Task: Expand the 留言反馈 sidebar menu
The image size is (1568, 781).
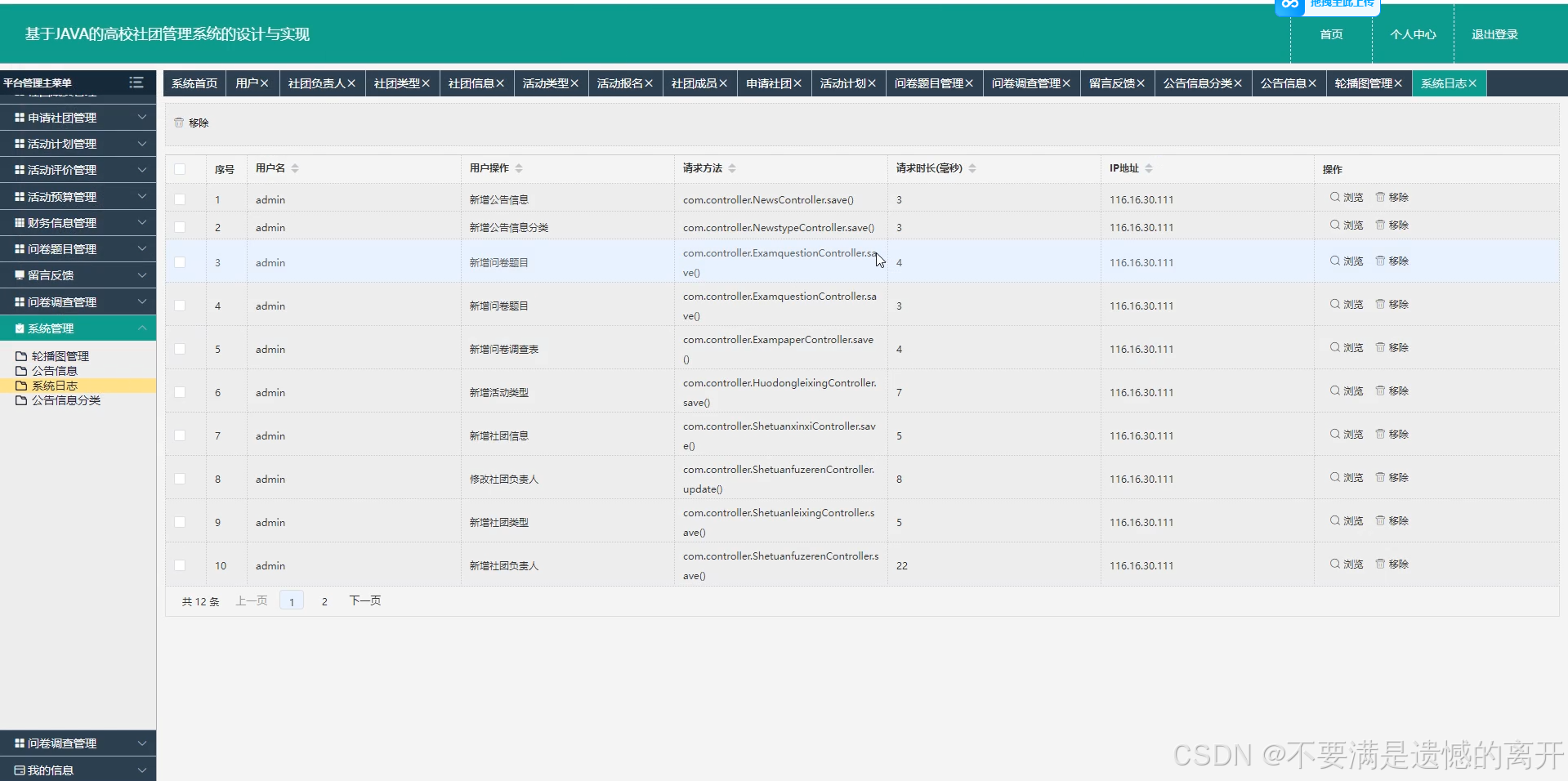Action: coord(78,275)
